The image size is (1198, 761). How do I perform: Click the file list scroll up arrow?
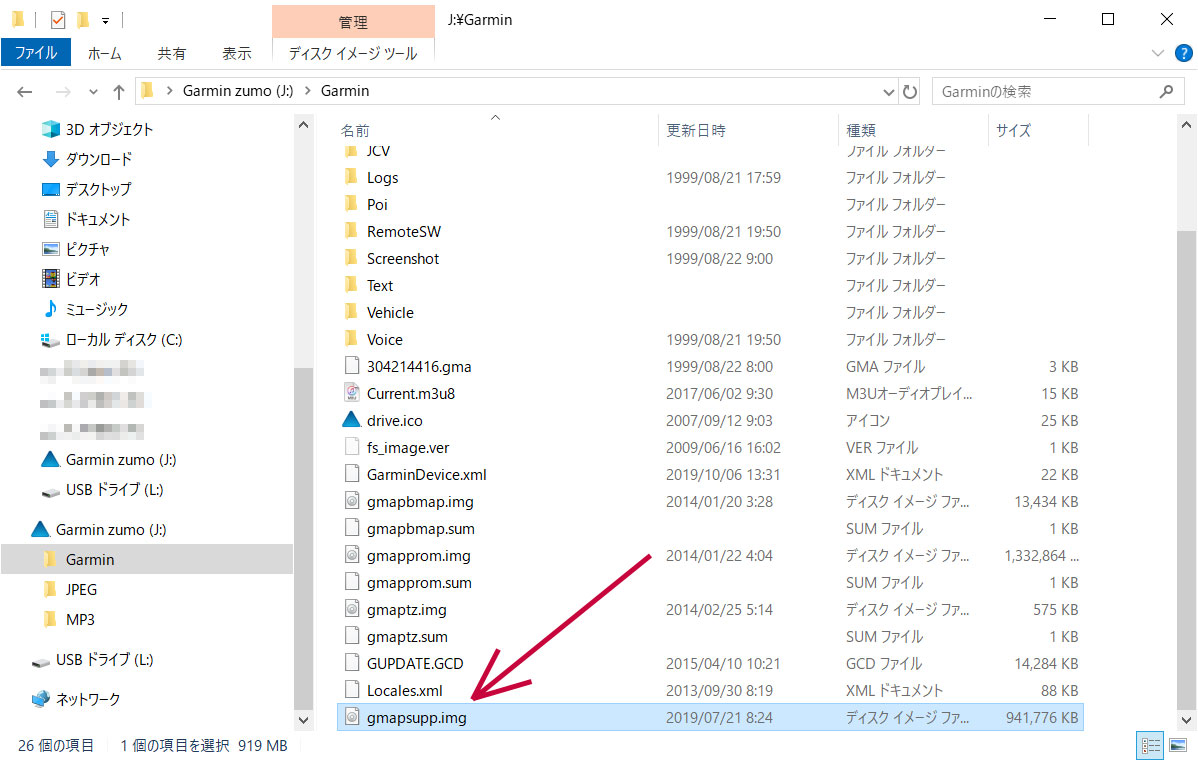pos(1186,125)
